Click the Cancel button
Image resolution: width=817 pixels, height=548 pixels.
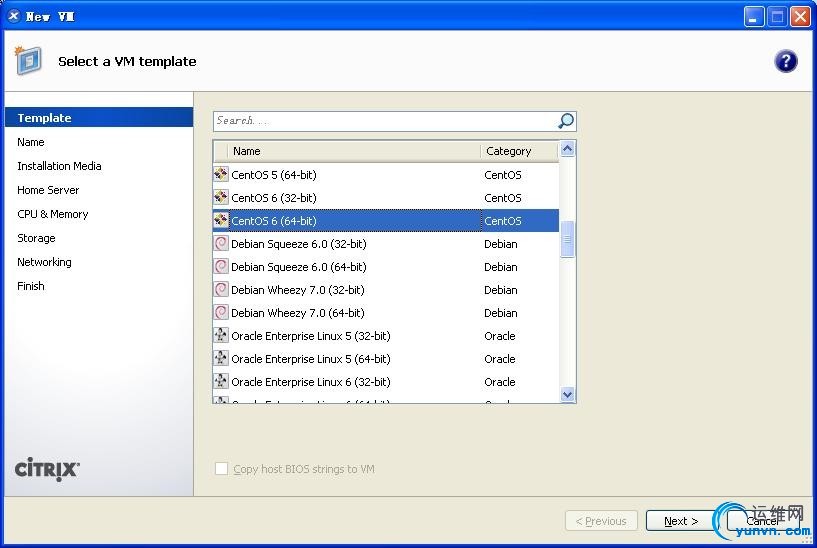[762, 520]
